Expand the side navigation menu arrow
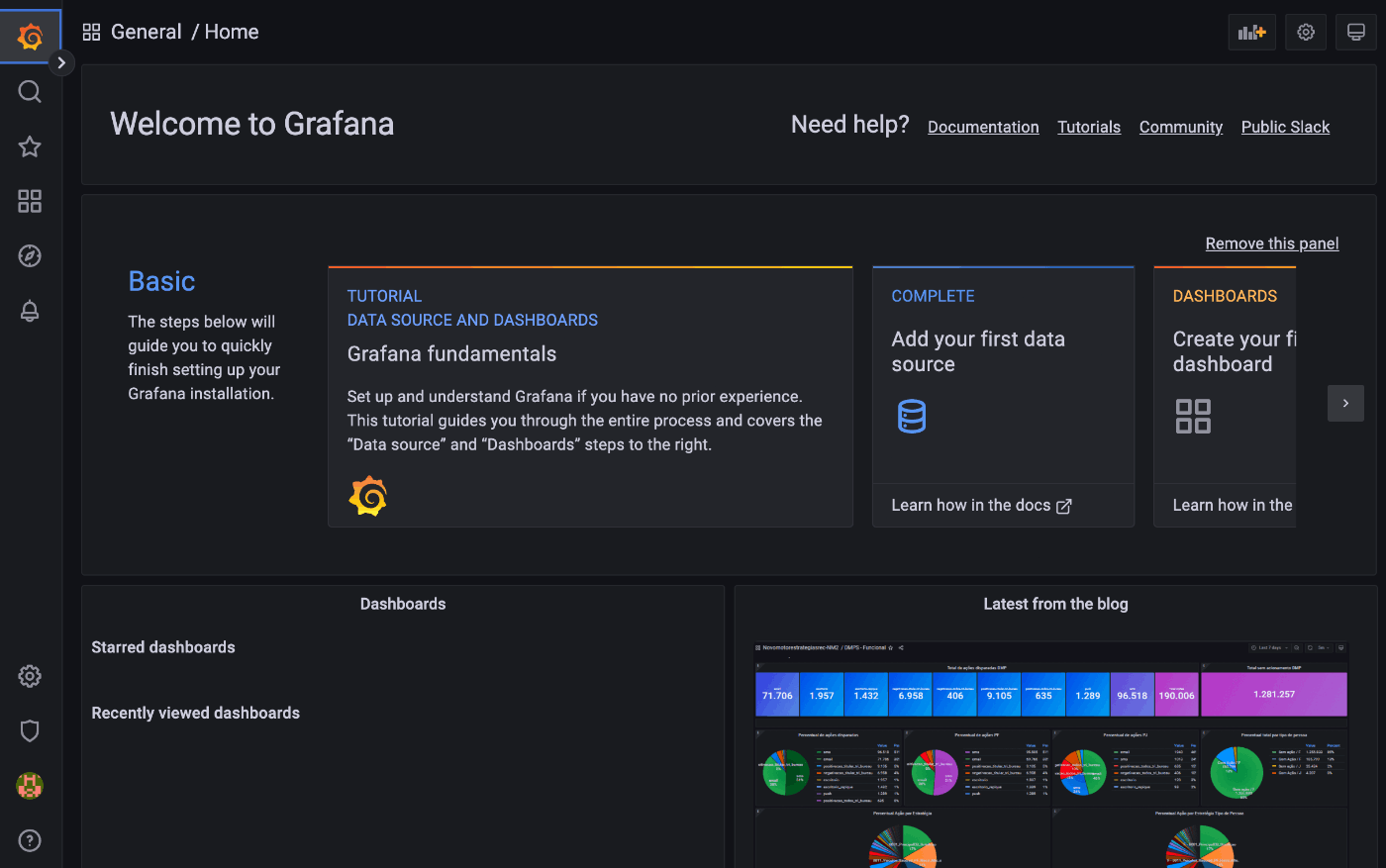Image resolution: width=1386 pixels, height=868 pixels. point(61,63)
